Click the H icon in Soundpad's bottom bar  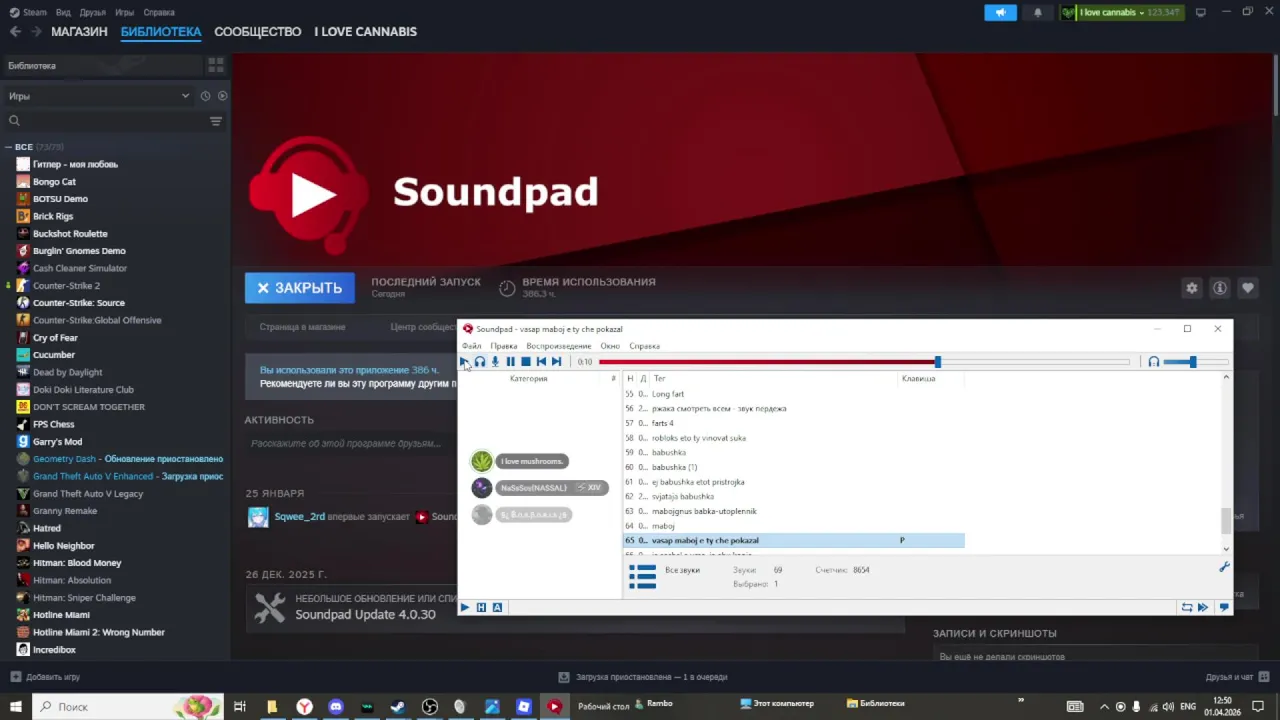(x=481, y=607)
